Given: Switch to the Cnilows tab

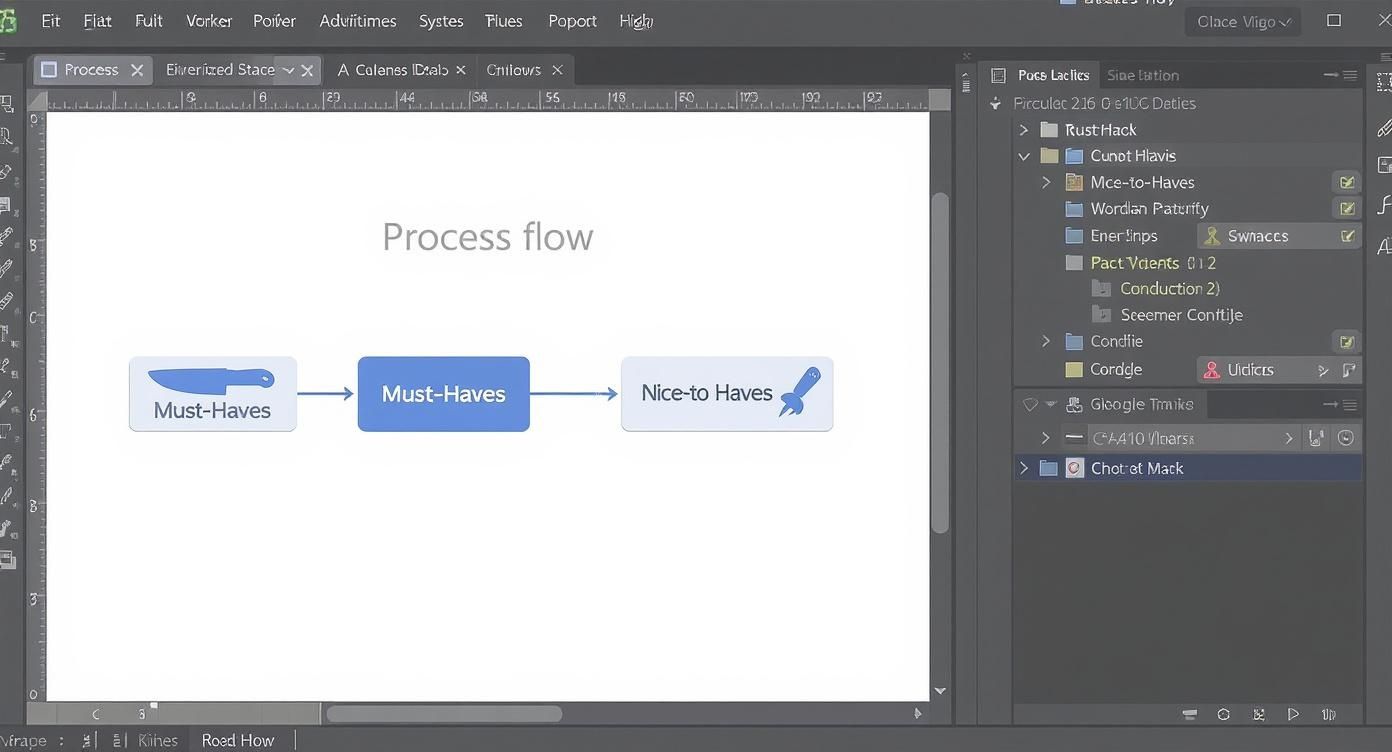Looking at the screenshot, I should (513, 70).
